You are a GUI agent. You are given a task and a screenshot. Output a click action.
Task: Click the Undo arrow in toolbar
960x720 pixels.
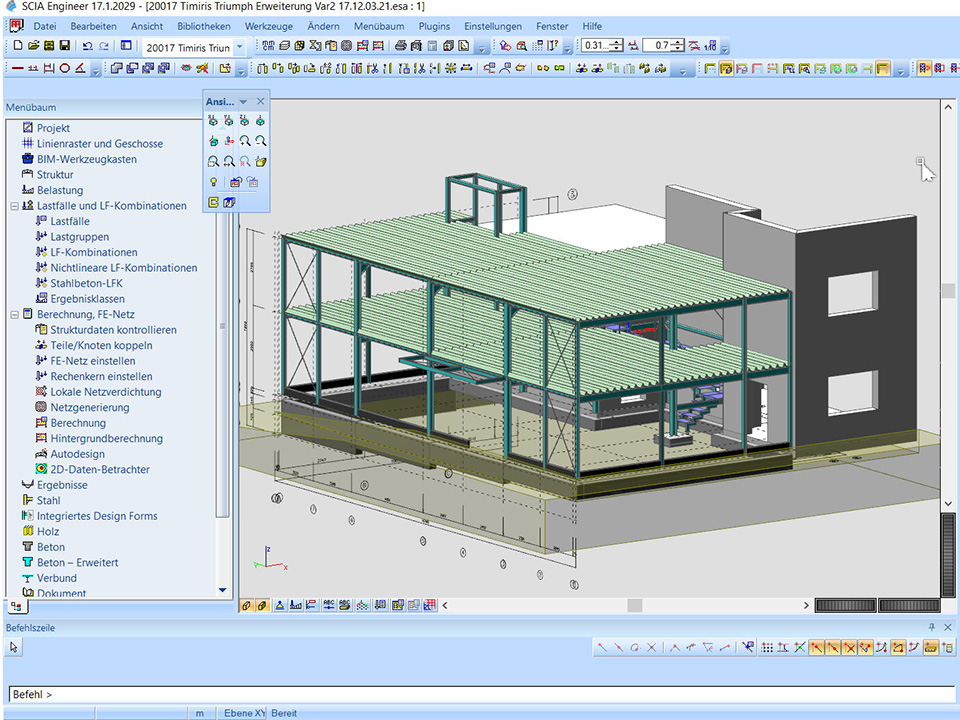(88, 46)
